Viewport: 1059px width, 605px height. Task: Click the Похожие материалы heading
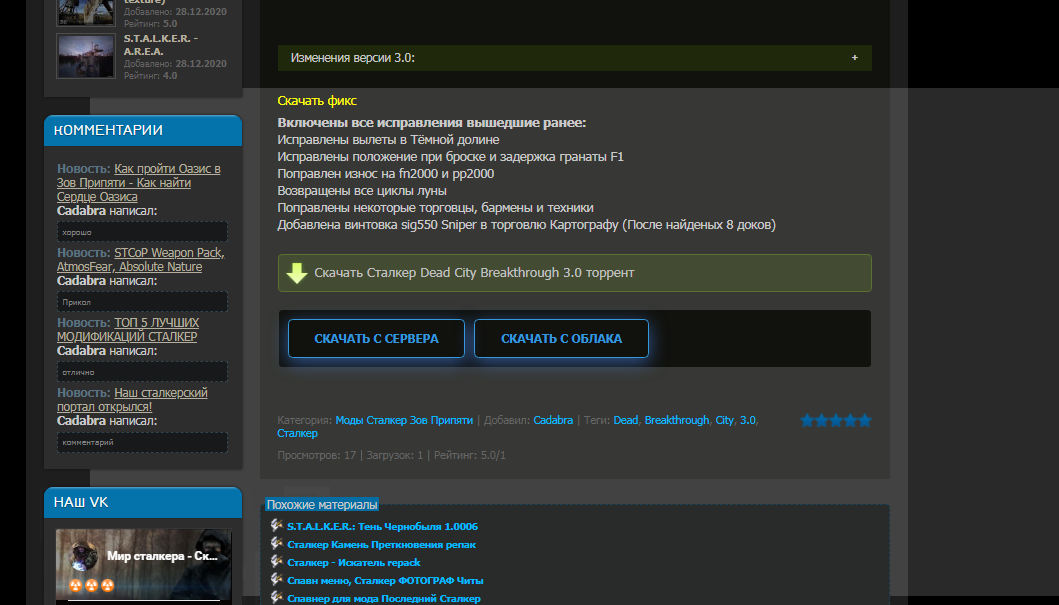pyautogui.click(x=322, y=504)
